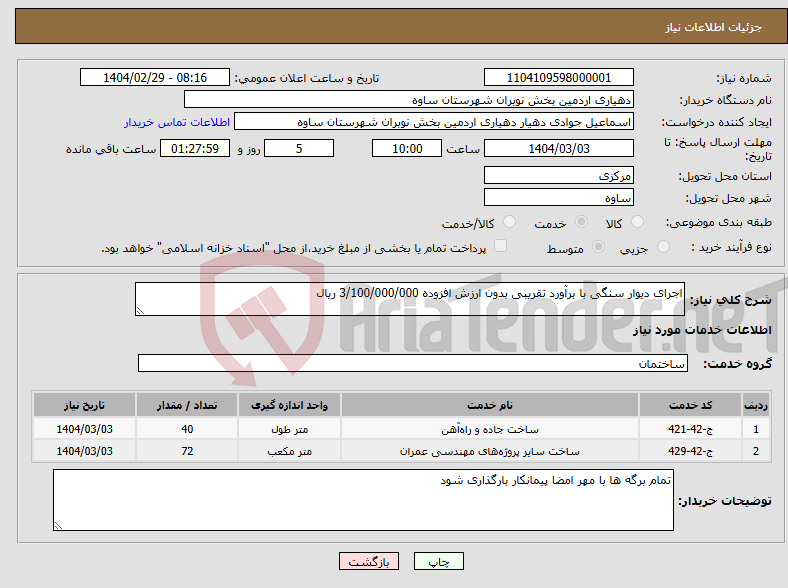Click the بازگشت (back) button

pos(369,561)
